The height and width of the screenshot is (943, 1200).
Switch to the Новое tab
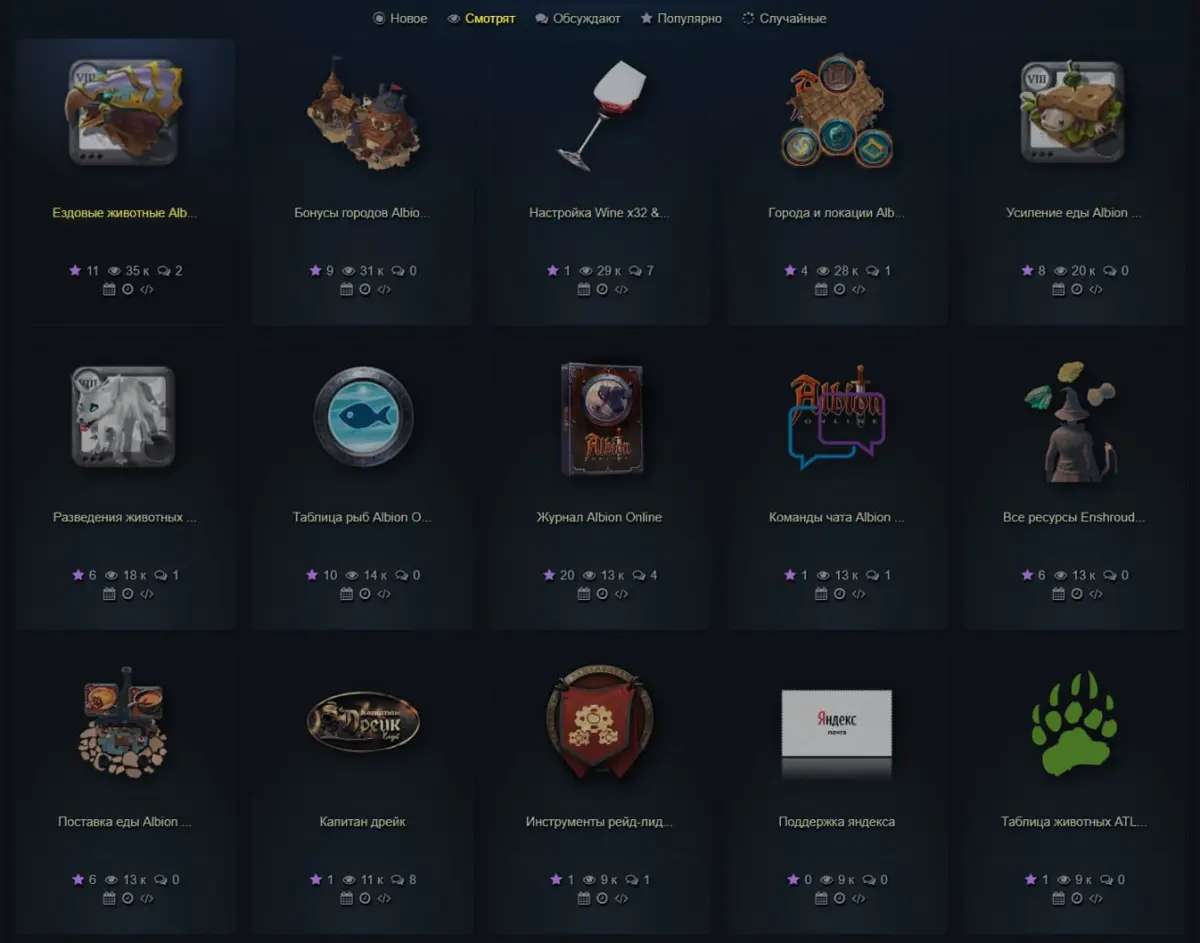(x=400, y=18)
